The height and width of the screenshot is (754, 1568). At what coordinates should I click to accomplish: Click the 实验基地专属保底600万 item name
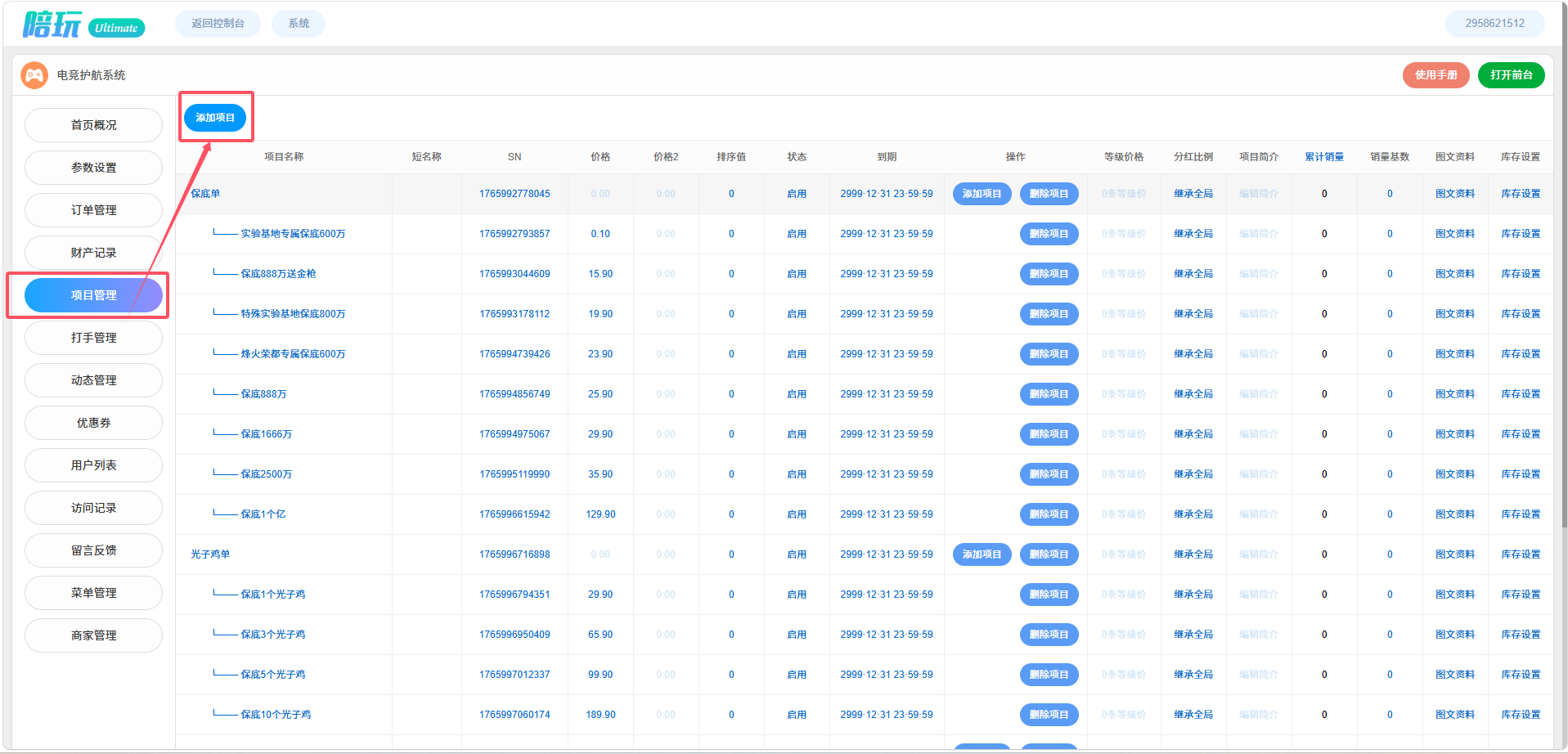(293, 234)
